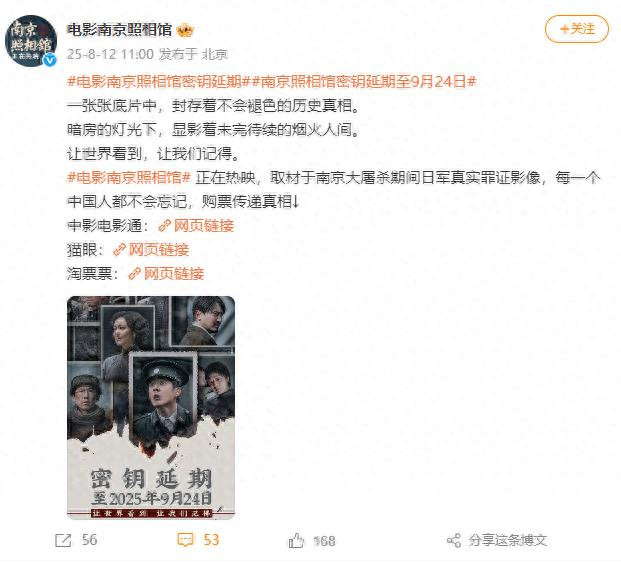The width and height of the screenshot is (621, 564).
Task: Click the share icon for 分享这条博文
Action: (454, 541)
